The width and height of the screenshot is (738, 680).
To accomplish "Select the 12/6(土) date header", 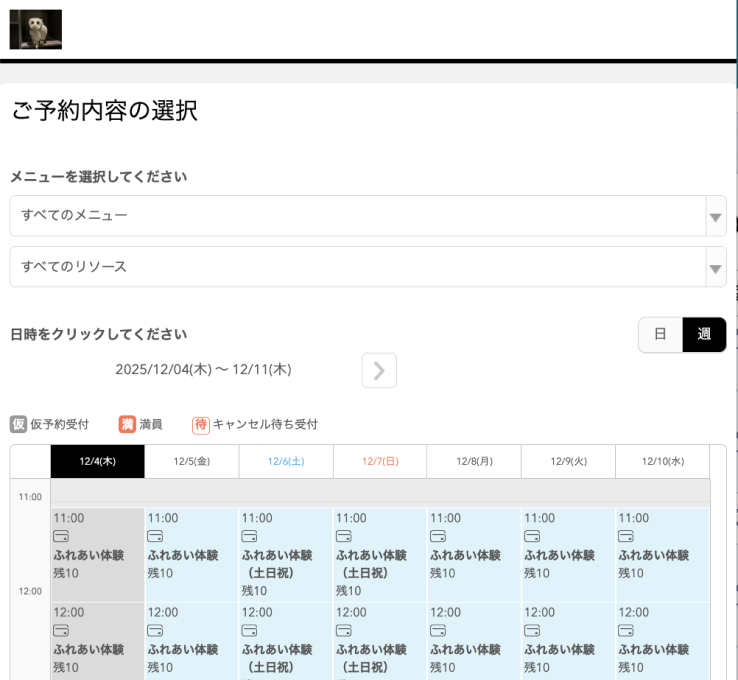I will pos(286,461).
